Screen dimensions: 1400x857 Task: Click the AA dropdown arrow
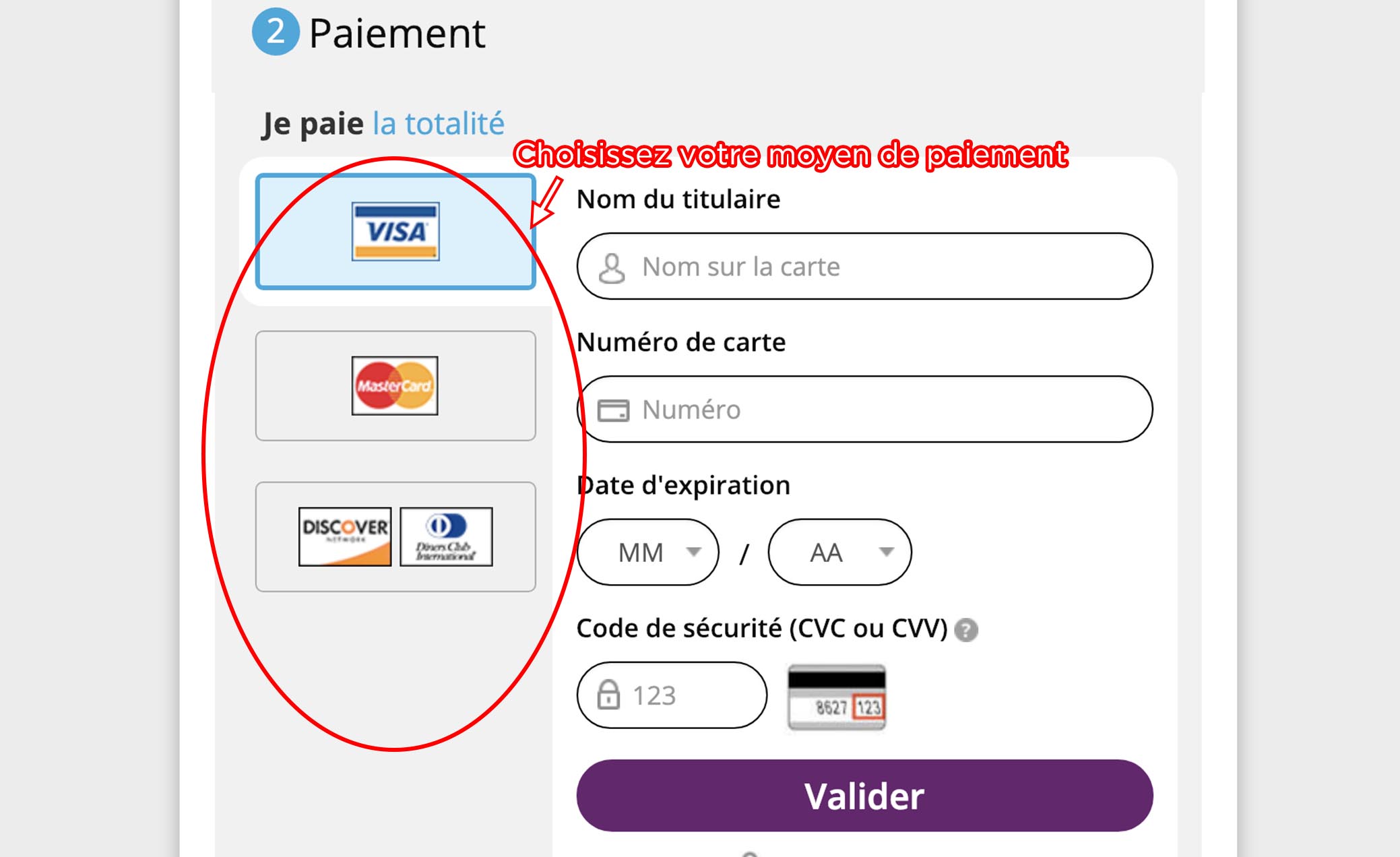887,552
